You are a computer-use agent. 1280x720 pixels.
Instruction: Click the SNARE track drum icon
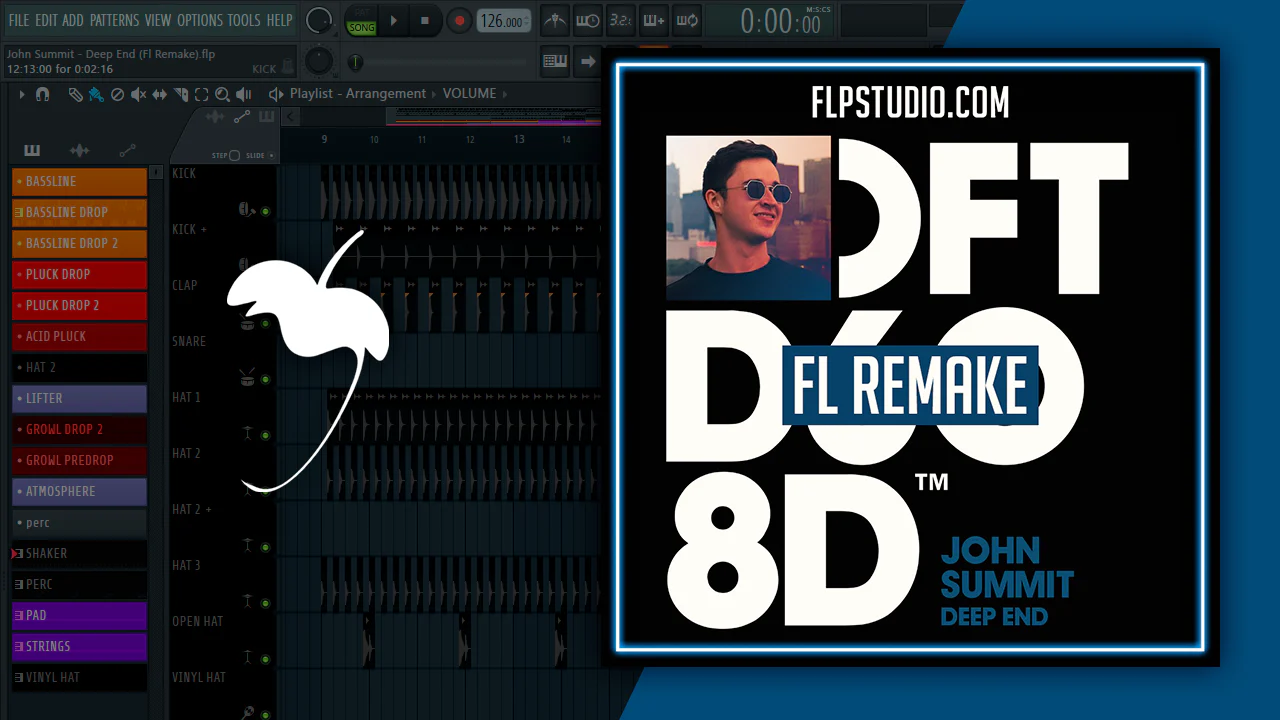pyautogui.click(x=246, y=378)
